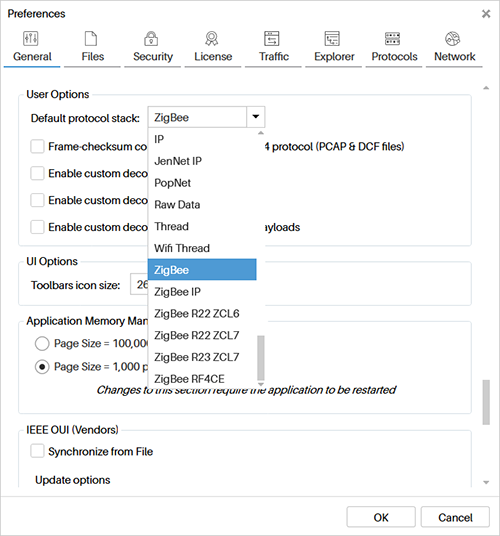The height and width of the screenshot is (536, 500).
Task: Choose ZigBee R22 ZCL7 option
Action: pyautogui.click(x=202, y=335)
